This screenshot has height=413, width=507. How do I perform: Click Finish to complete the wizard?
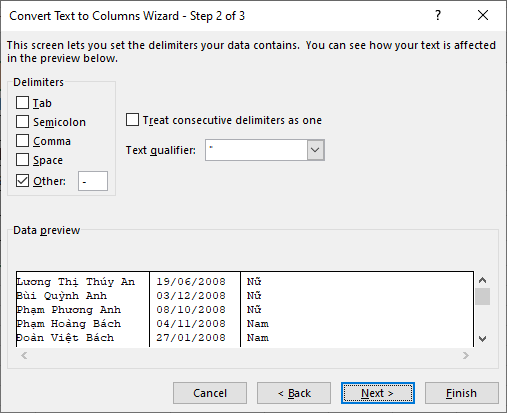[x=462, y=393]
